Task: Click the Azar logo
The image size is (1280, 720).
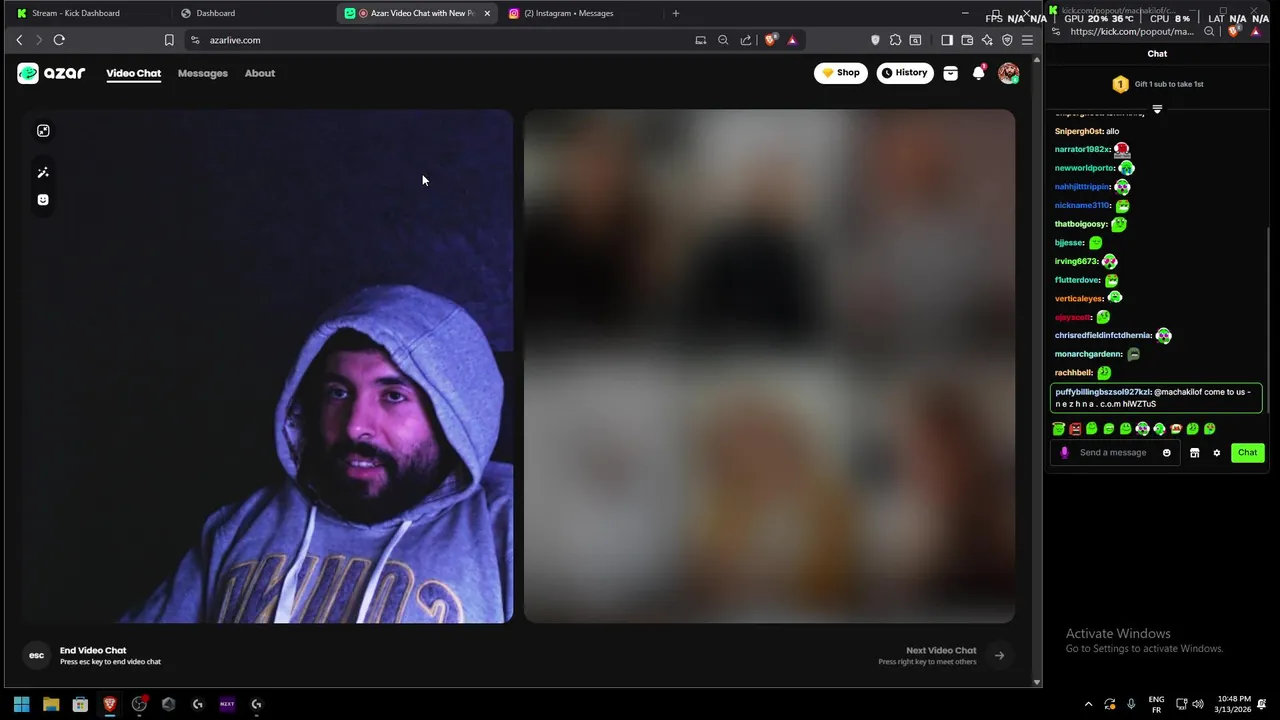Action: (x=51, y=73)
